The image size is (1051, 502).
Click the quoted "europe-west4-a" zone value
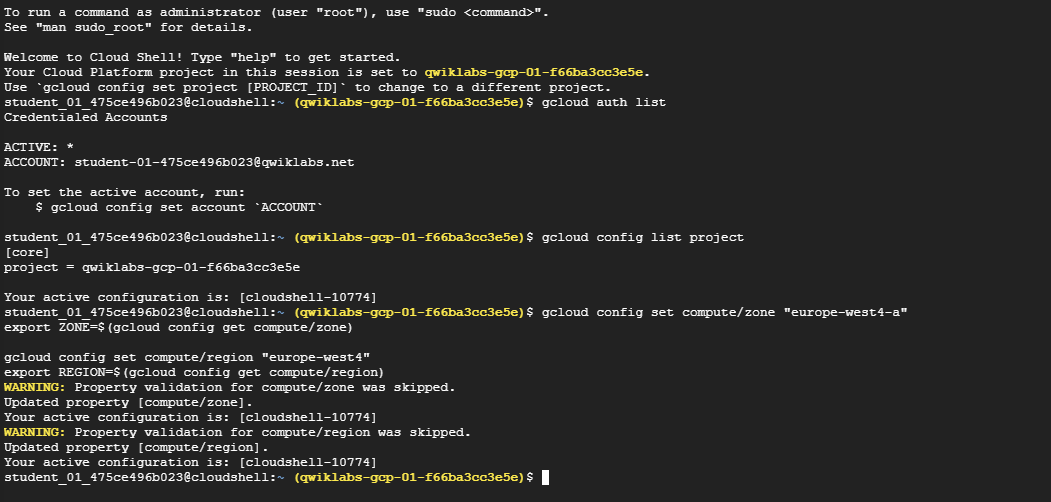click(x=845, y=312)
